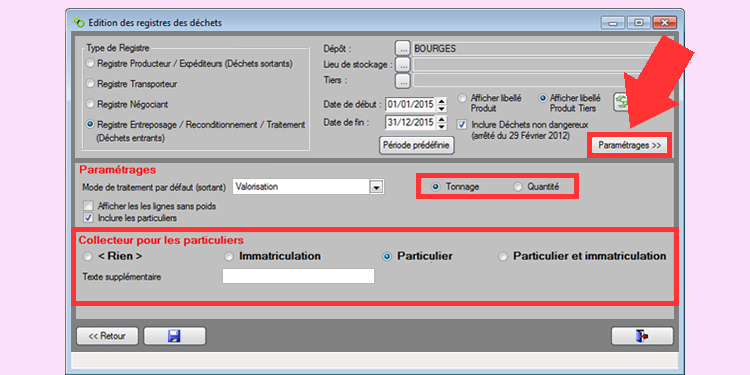Select Registre Producteur / Expéditeurs option
Screen dimensions: 750x375
[90, 64]
